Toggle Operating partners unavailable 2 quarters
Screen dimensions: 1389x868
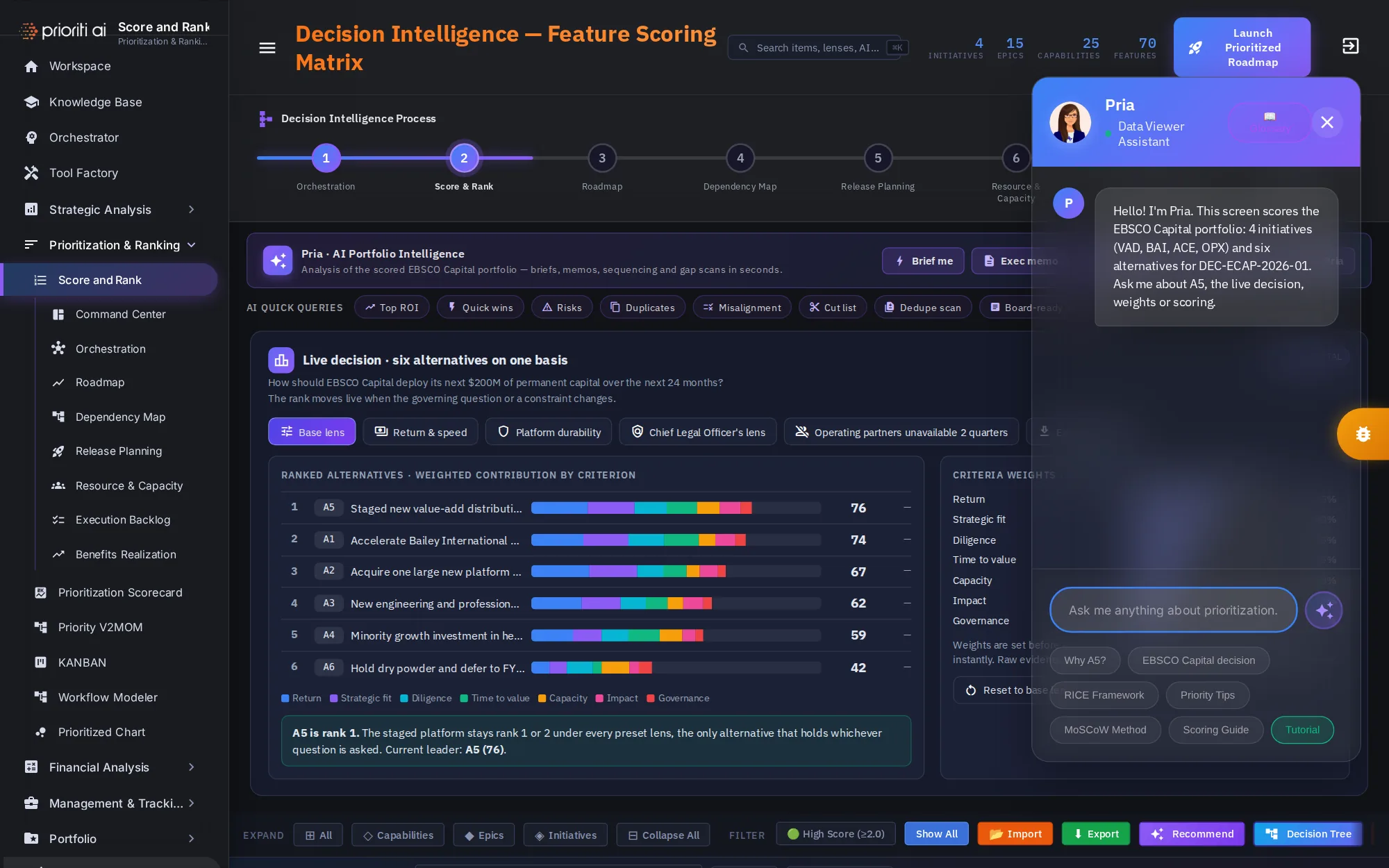click(x=901, y=432)
